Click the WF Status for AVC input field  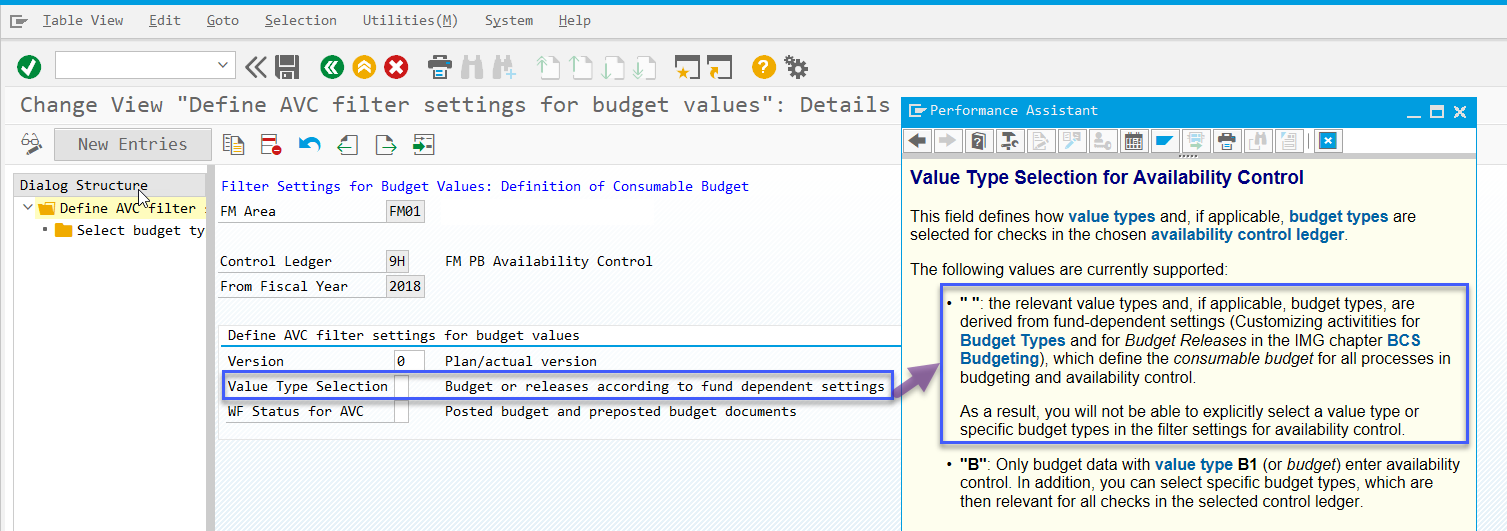click(401, 411)
